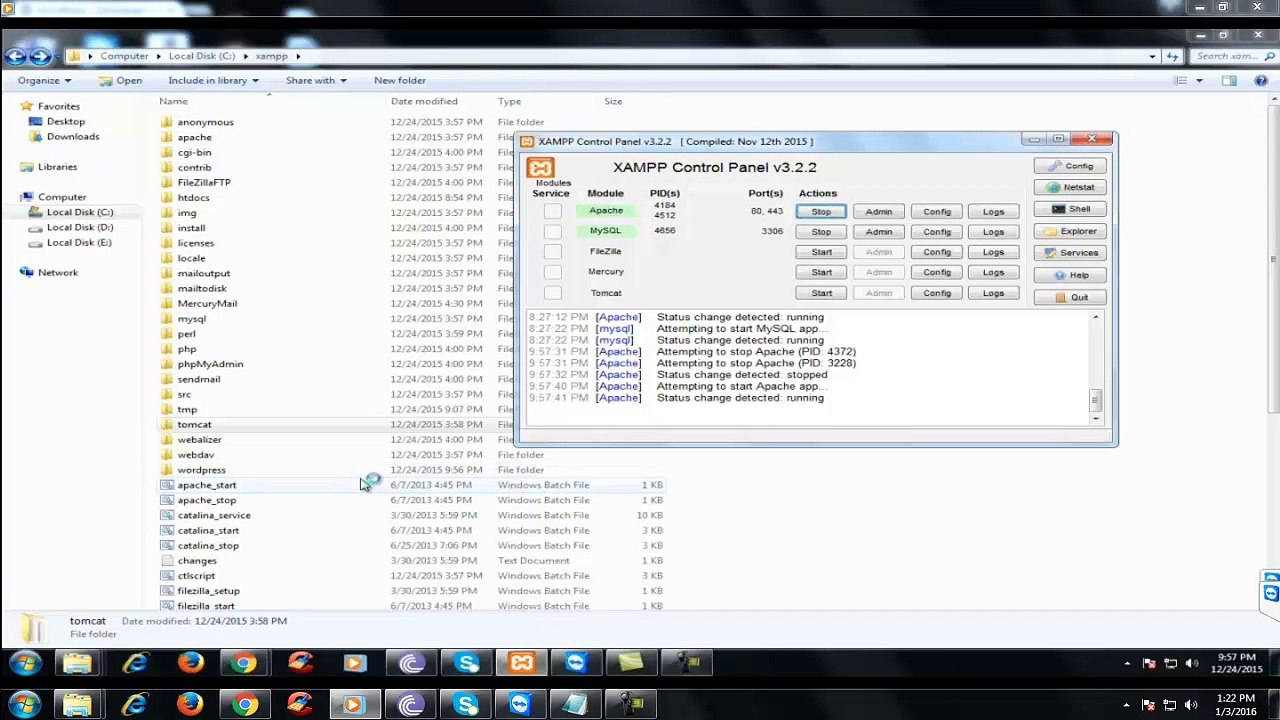Screen dimensions: 1280x720
Task: Tick the Mercury service checkbox
Action: pos(552,272)
